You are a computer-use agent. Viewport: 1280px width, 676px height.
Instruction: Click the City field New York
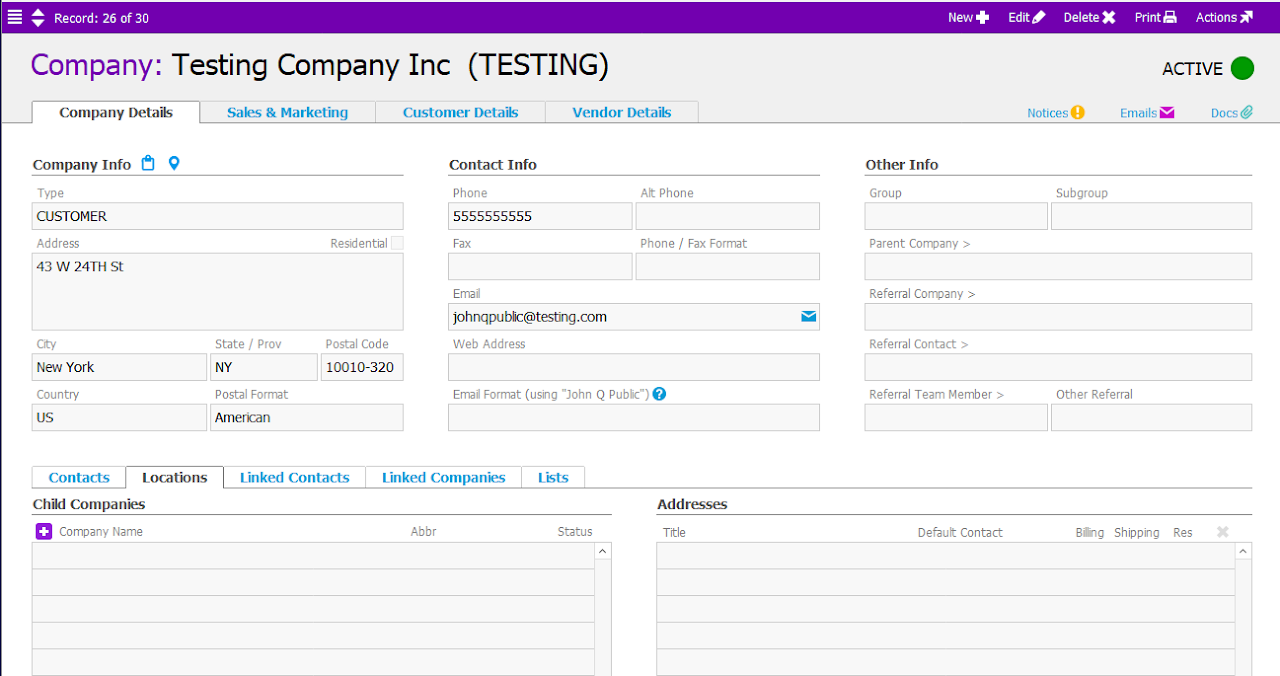[x=119, y=367]
